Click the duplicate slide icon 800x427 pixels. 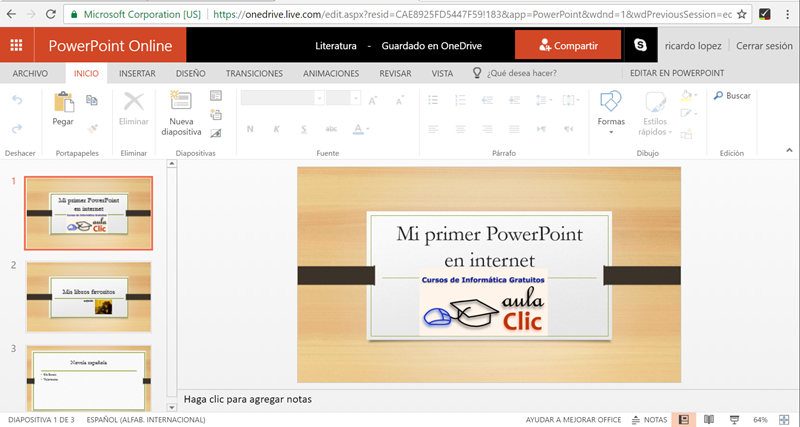pos(216,114)
